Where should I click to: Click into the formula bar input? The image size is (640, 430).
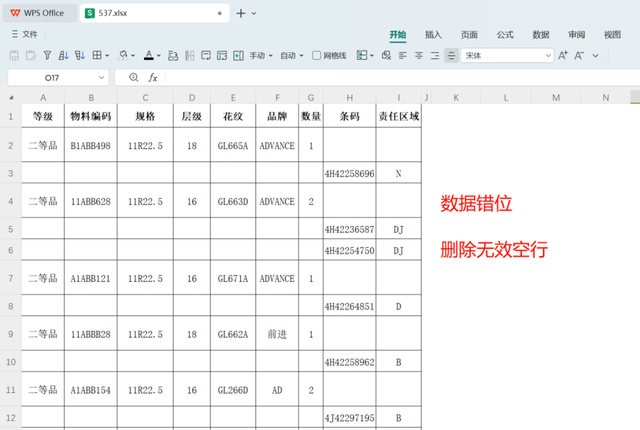402,78
